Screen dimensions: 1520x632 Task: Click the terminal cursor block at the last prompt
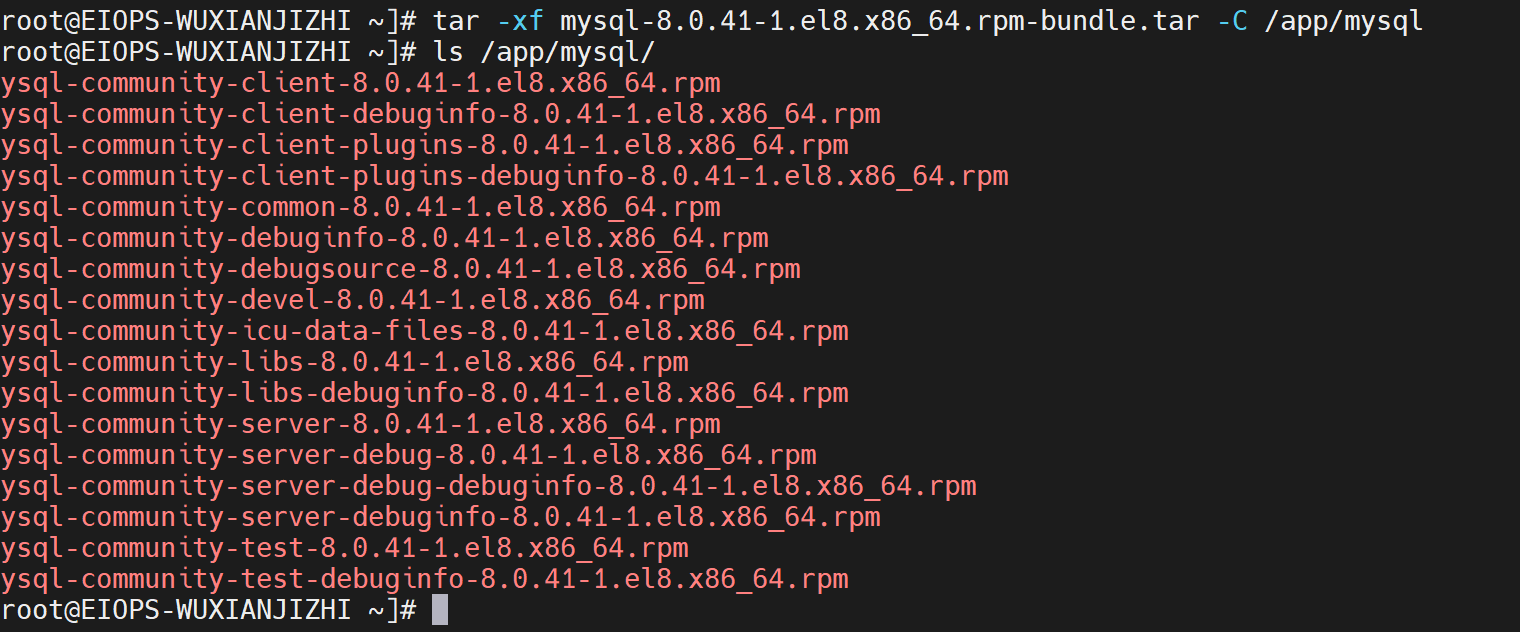pyautogui.click(x=440, y=610)
